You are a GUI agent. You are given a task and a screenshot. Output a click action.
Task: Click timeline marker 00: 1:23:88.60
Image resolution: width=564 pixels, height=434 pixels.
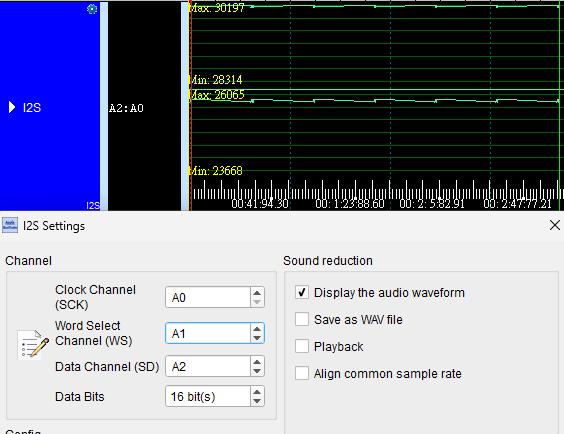pyautogui.click(x=350, y=204)
